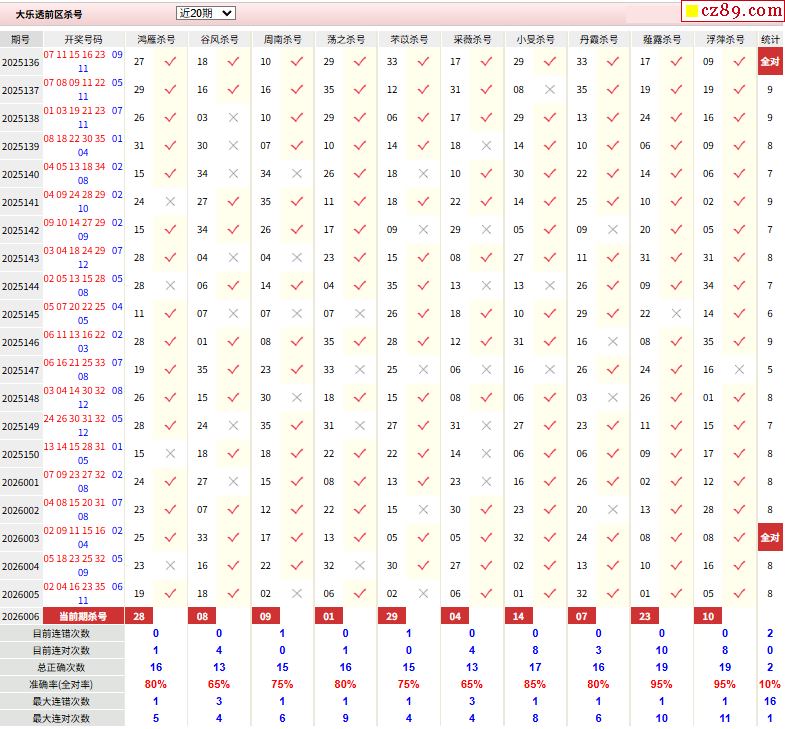
Task: Click the yellow square in cz89 logo
Action: tap(691, 13)
